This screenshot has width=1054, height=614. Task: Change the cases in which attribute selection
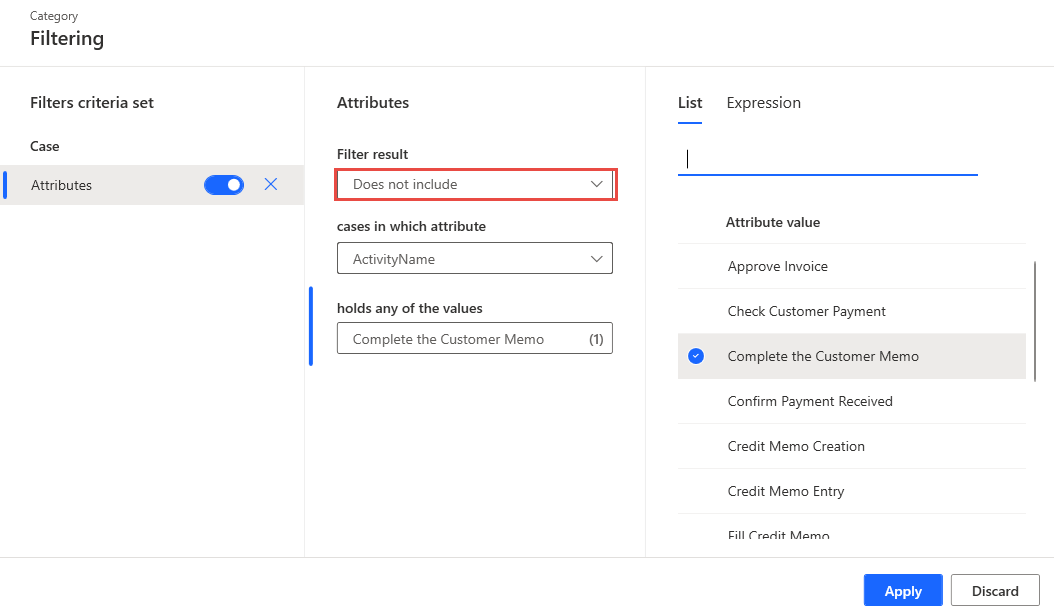tap(475, 258)
